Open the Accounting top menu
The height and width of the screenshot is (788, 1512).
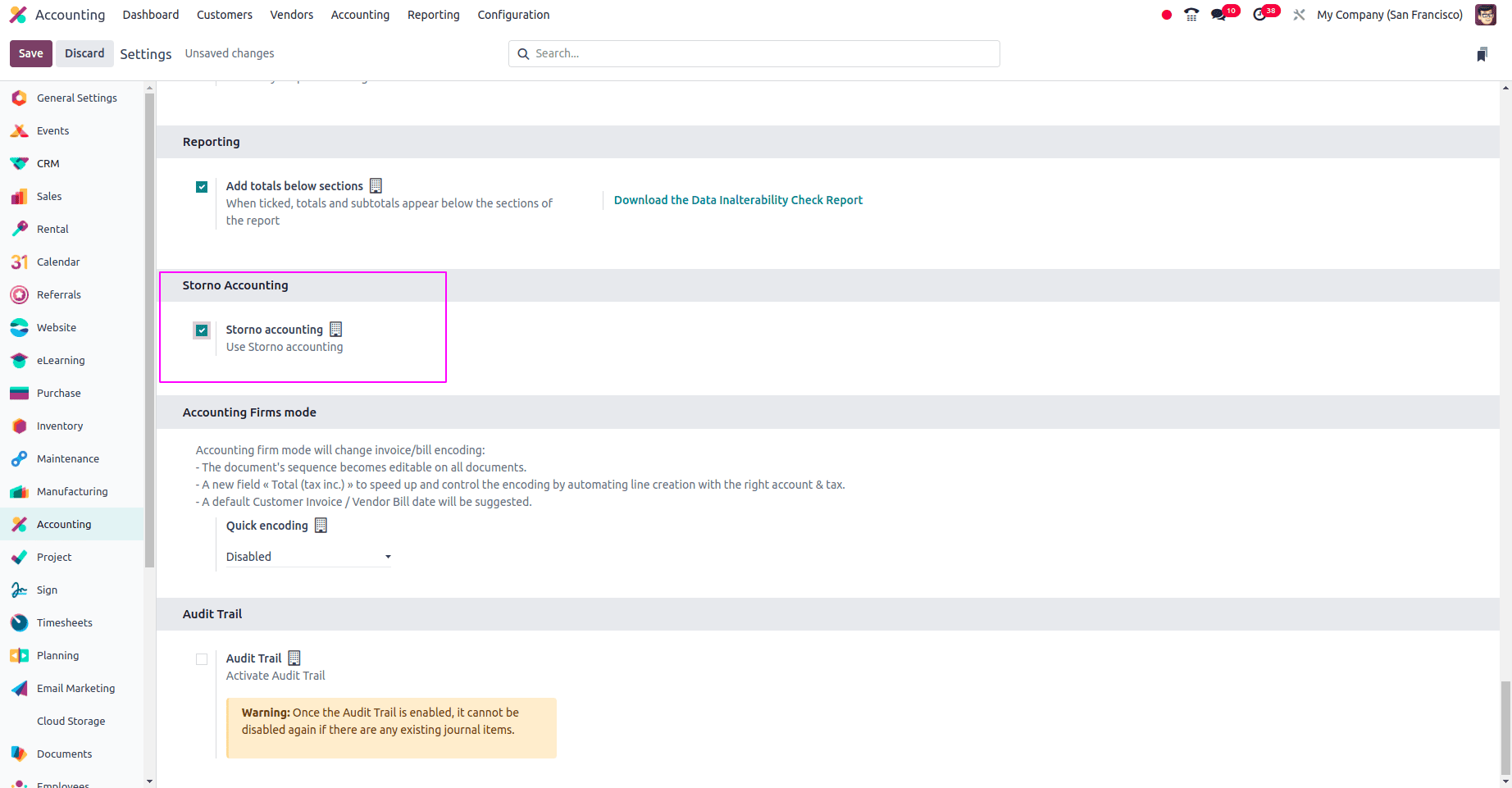[x=360, y=15]
